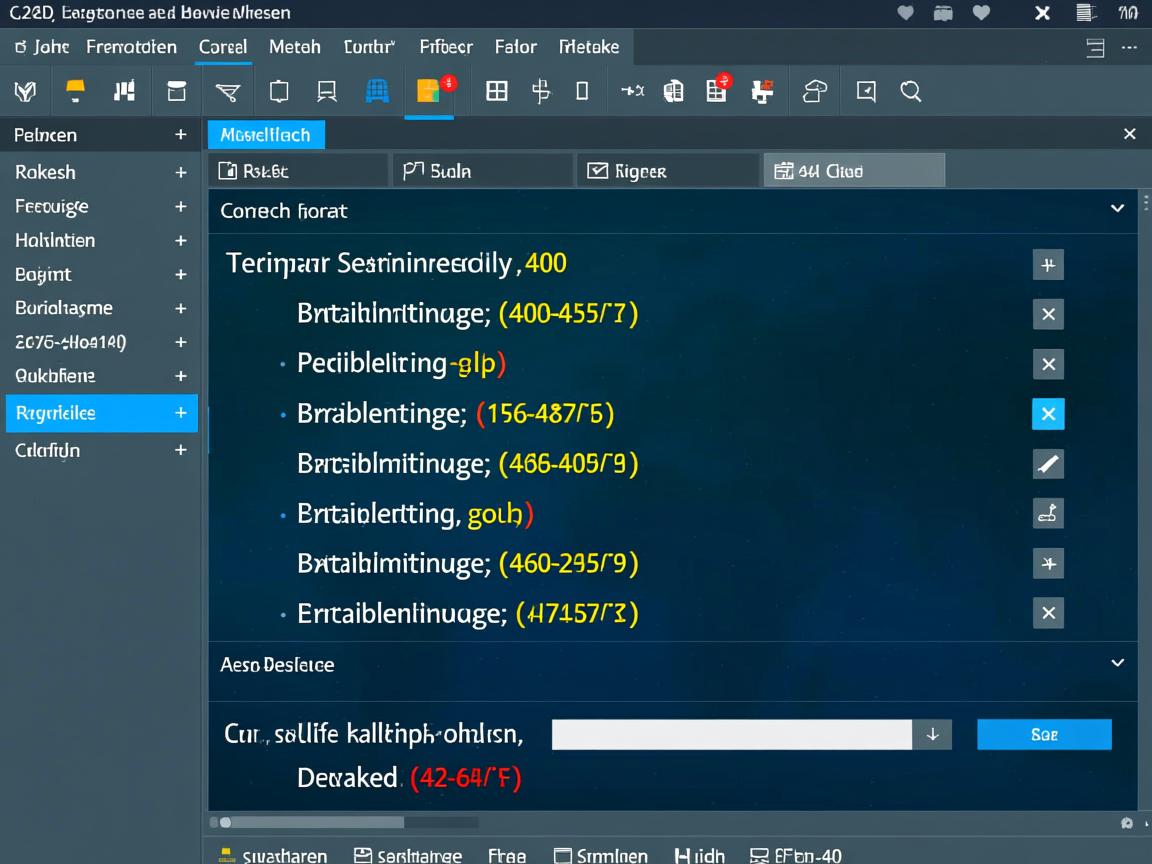Click the blue Sae button
The image size is (1152, 864).
(1043, 734)
